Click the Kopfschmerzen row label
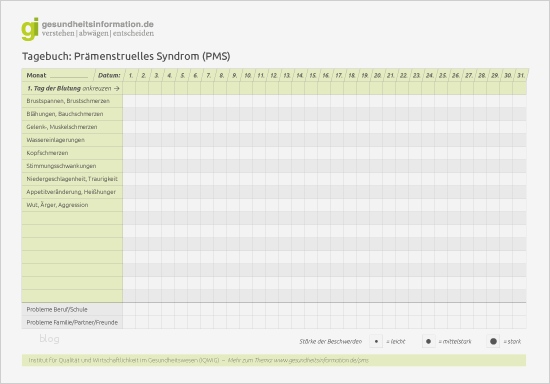 click(47, 153)
